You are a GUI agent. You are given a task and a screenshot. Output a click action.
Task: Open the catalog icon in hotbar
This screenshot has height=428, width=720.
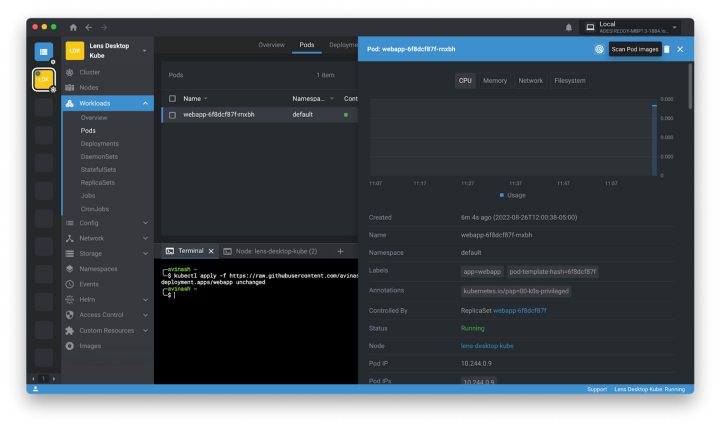pyautogui.click(x=43, y=52)
